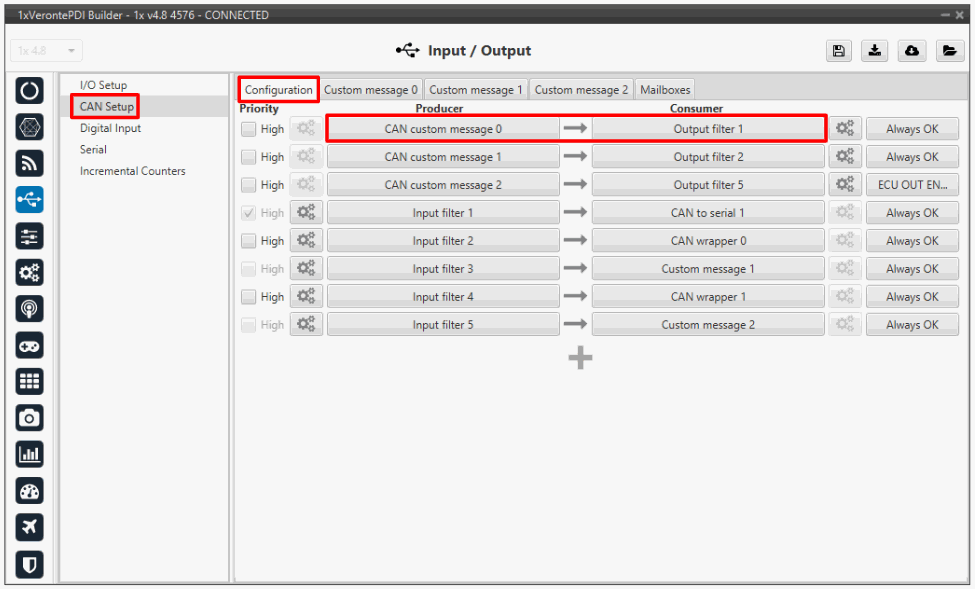The image size is (975, 589).
Task: Toggle High priority checkbox for Input filter 2
Action: click(248, 241)
